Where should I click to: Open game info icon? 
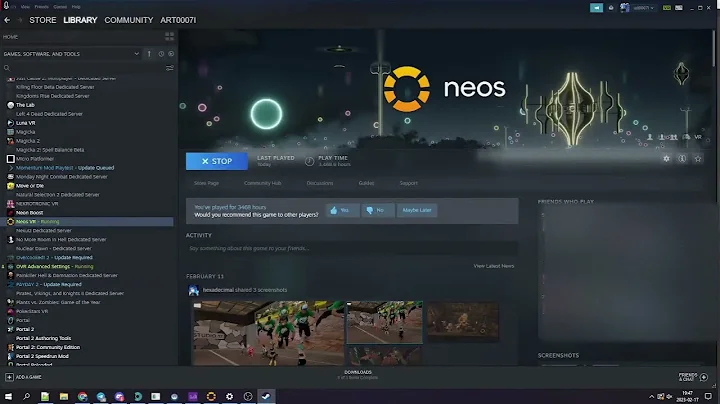[682, 158]
